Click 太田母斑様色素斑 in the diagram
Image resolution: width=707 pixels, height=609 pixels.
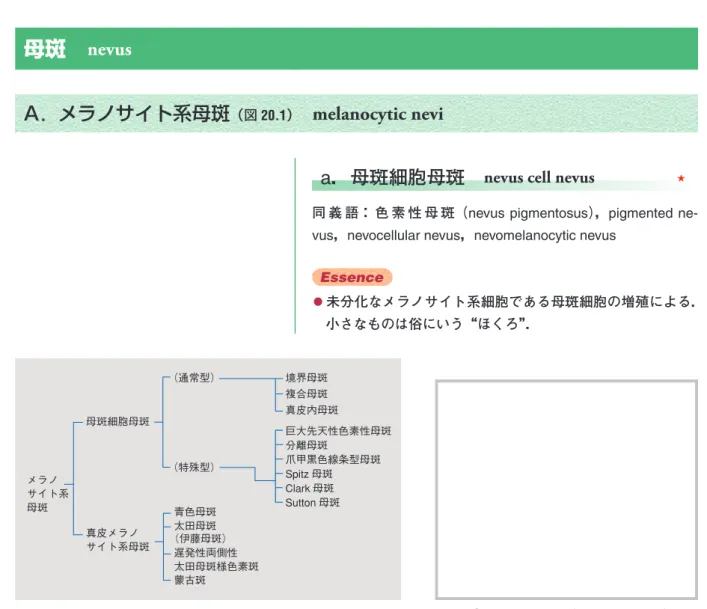pyautogui.click(x=216, y=567)
